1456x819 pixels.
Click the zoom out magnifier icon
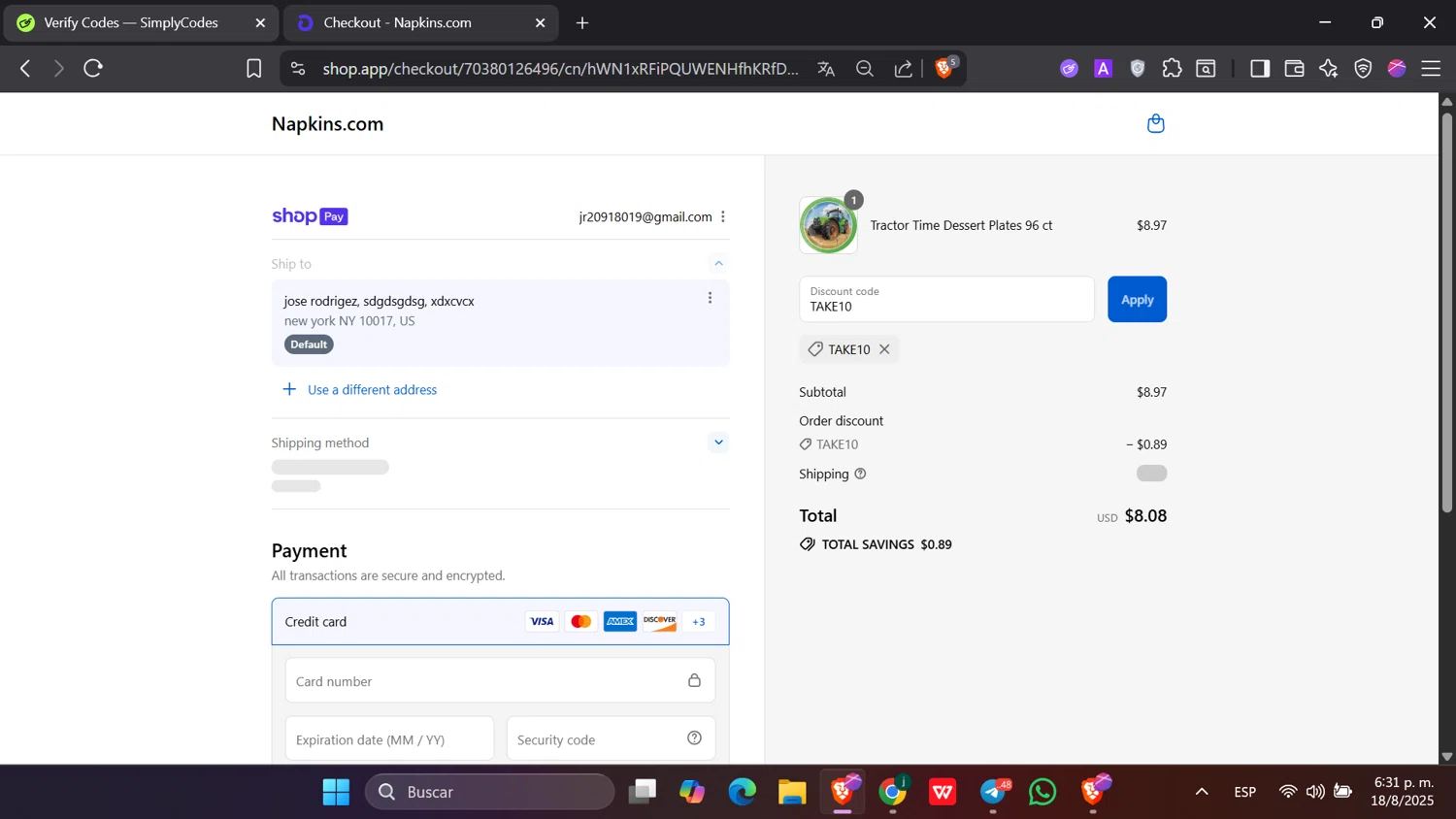point(864,68)
